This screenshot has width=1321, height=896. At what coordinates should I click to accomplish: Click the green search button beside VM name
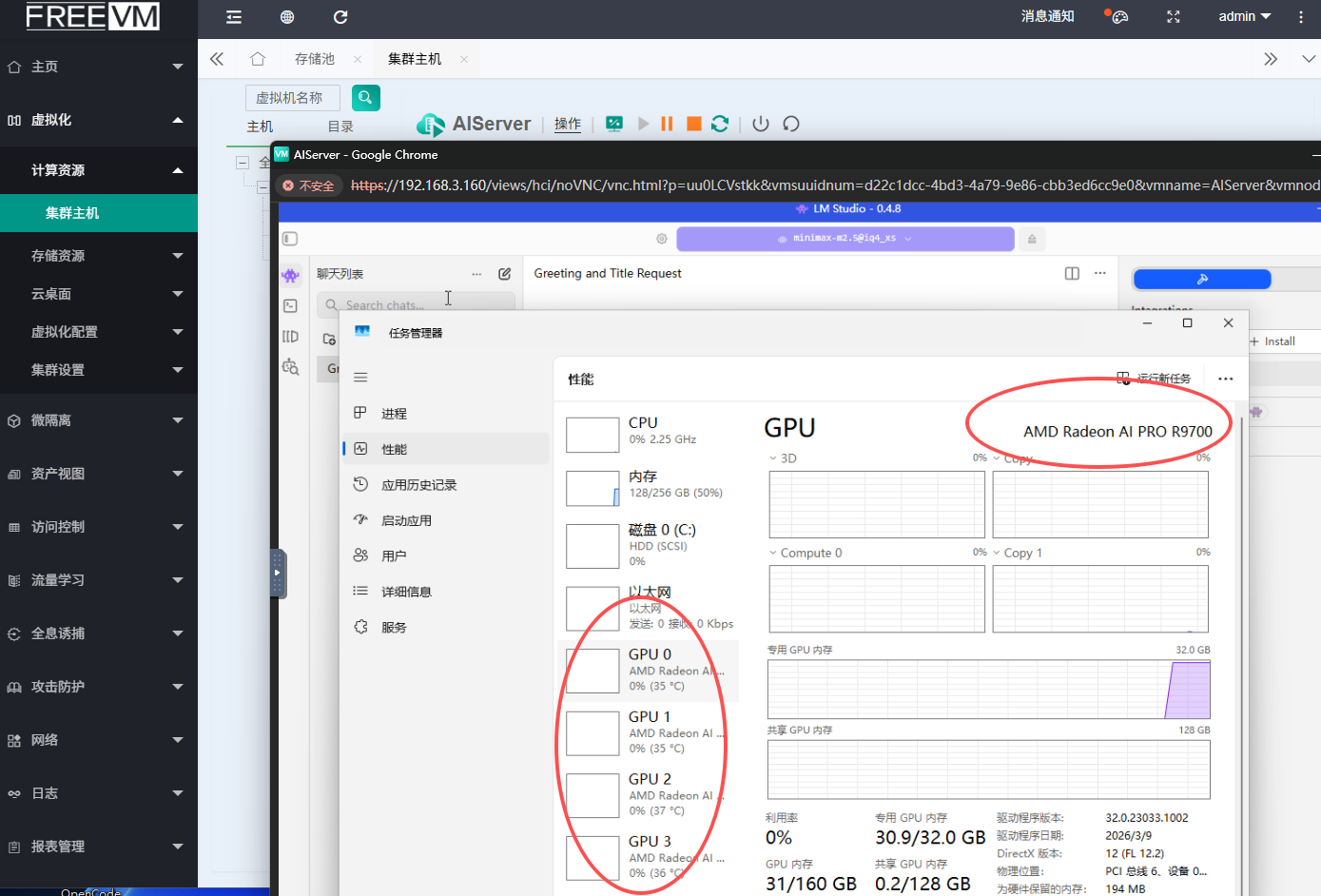pos(365,97)
